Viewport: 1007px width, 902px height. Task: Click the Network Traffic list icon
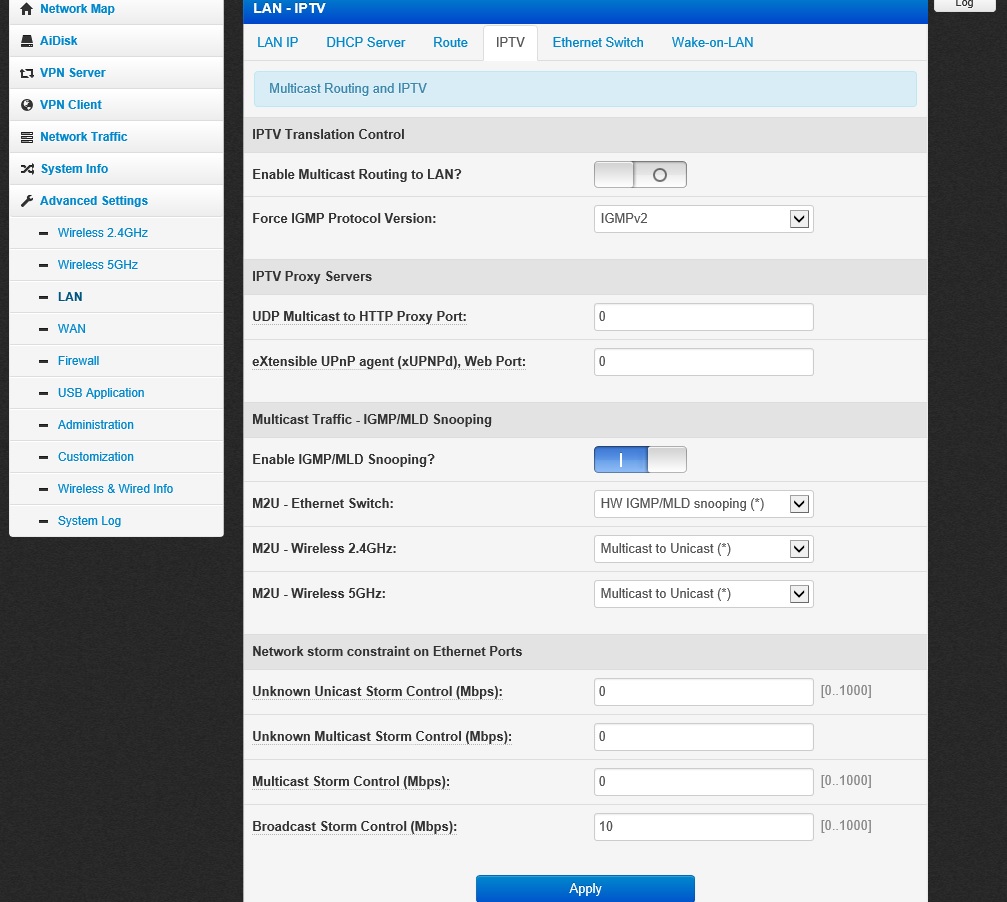pyautogui.click(x=26, y=137)
